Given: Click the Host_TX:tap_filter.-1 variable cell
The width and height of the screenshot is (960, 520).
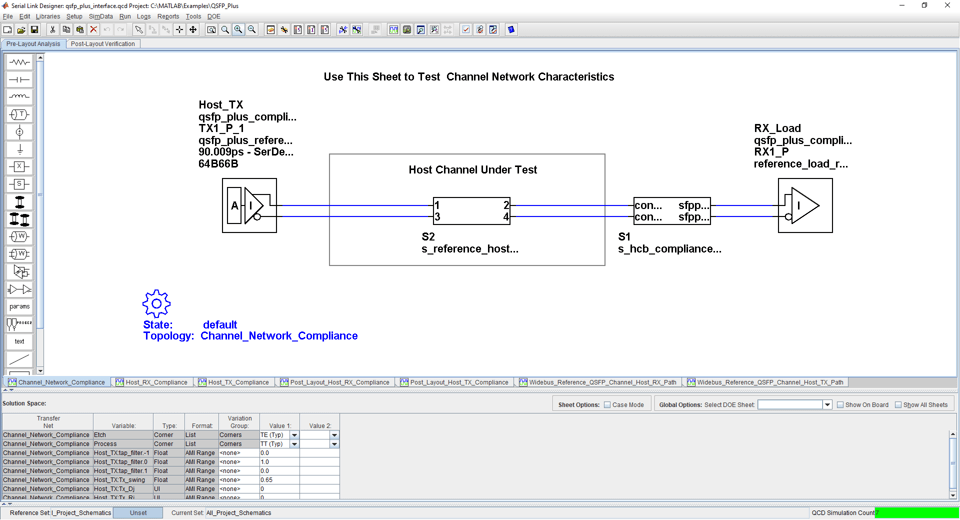Looking at the screenshot, I should [122, 453].
